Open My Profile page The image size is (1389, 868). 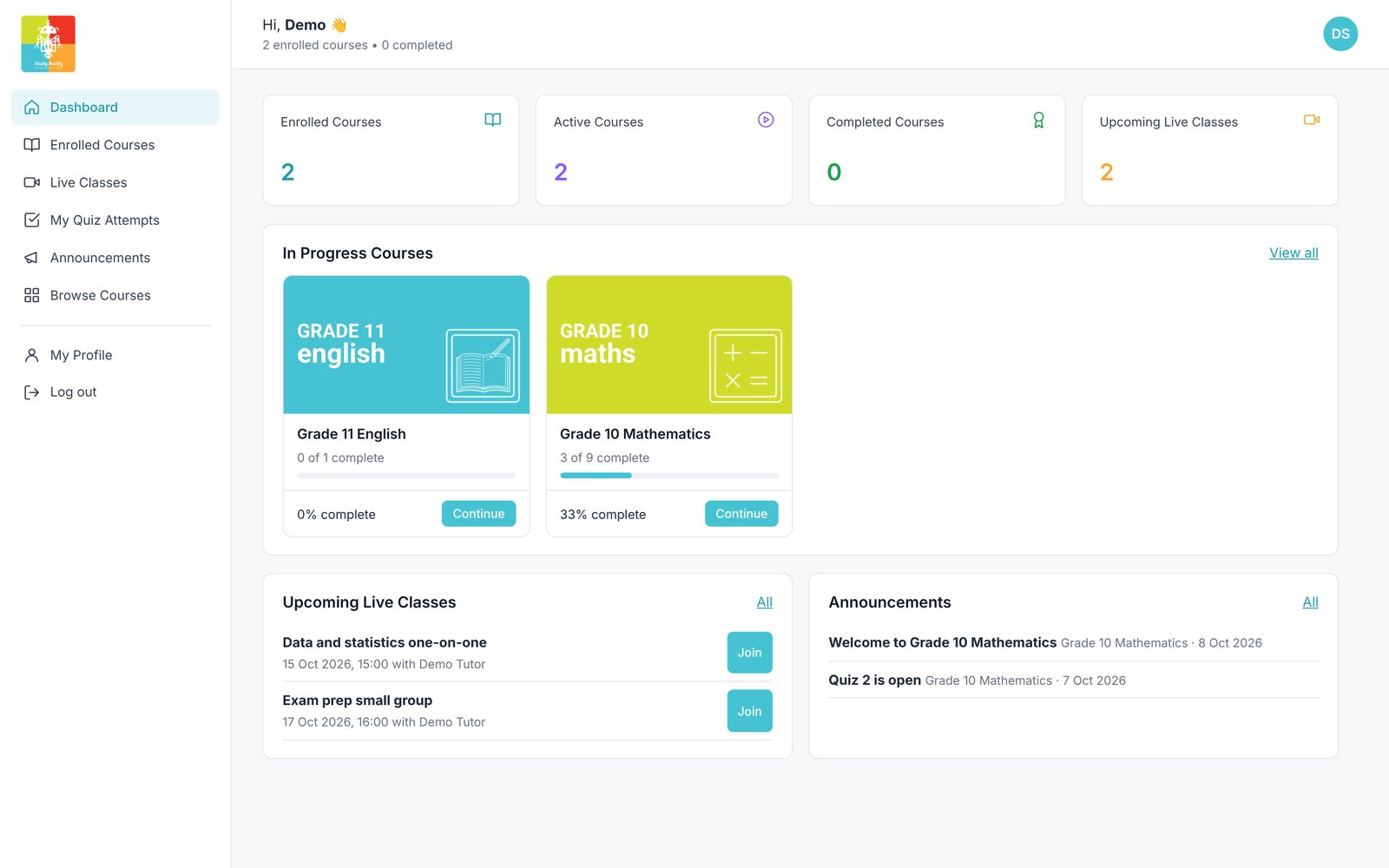(115, 355)
